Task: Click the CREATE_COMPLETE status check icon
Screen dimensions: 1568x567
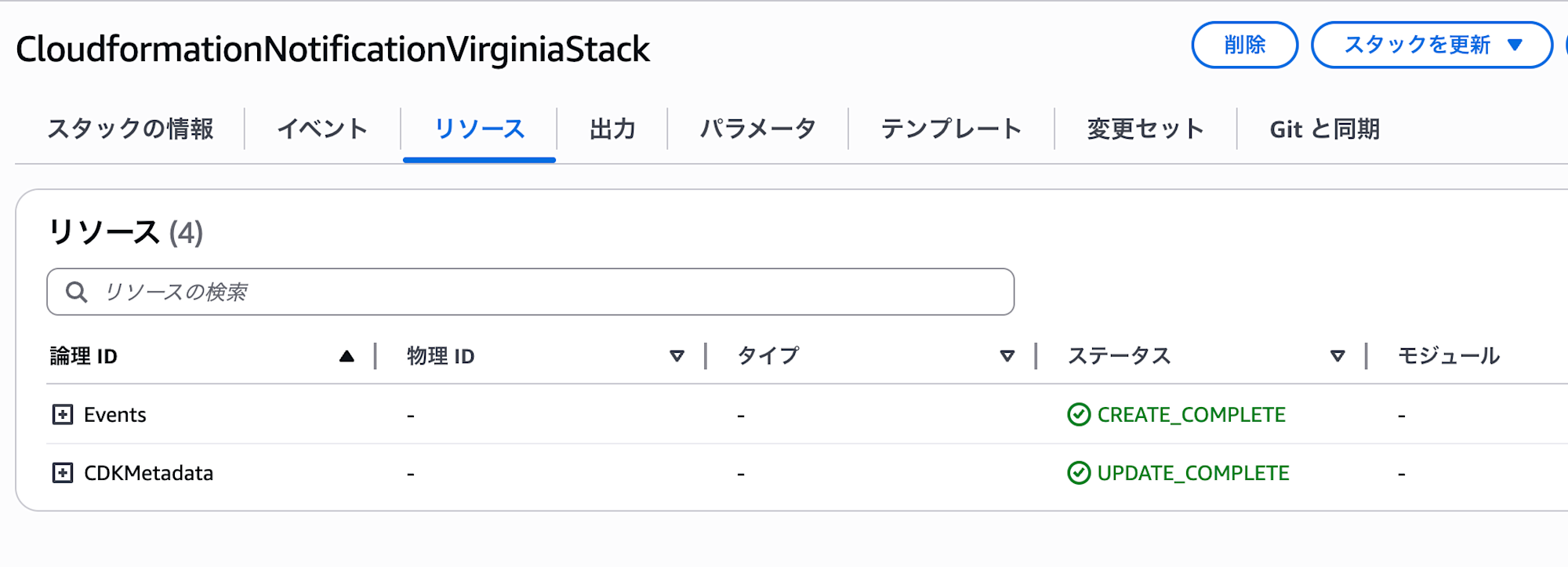Action: (x=1079, y=414)
